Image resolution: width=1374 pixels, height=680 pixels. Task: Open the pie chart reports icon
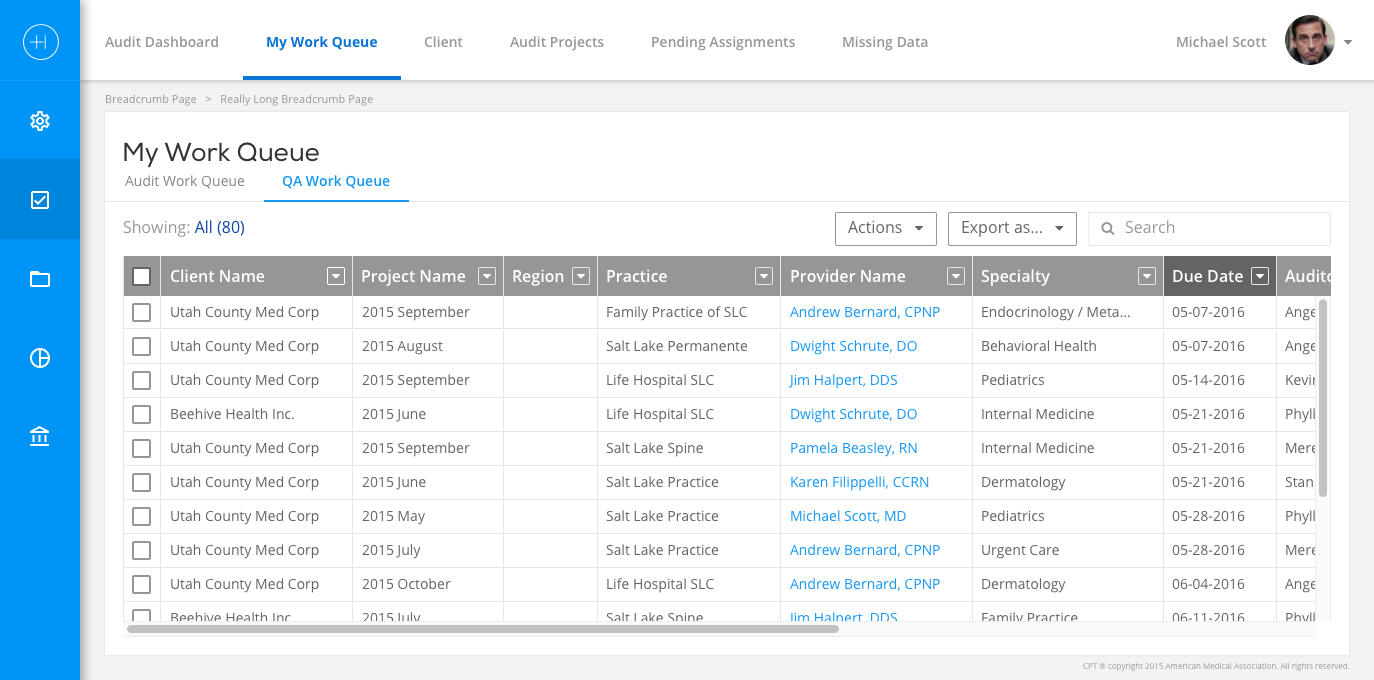click(x=40, y=358)
